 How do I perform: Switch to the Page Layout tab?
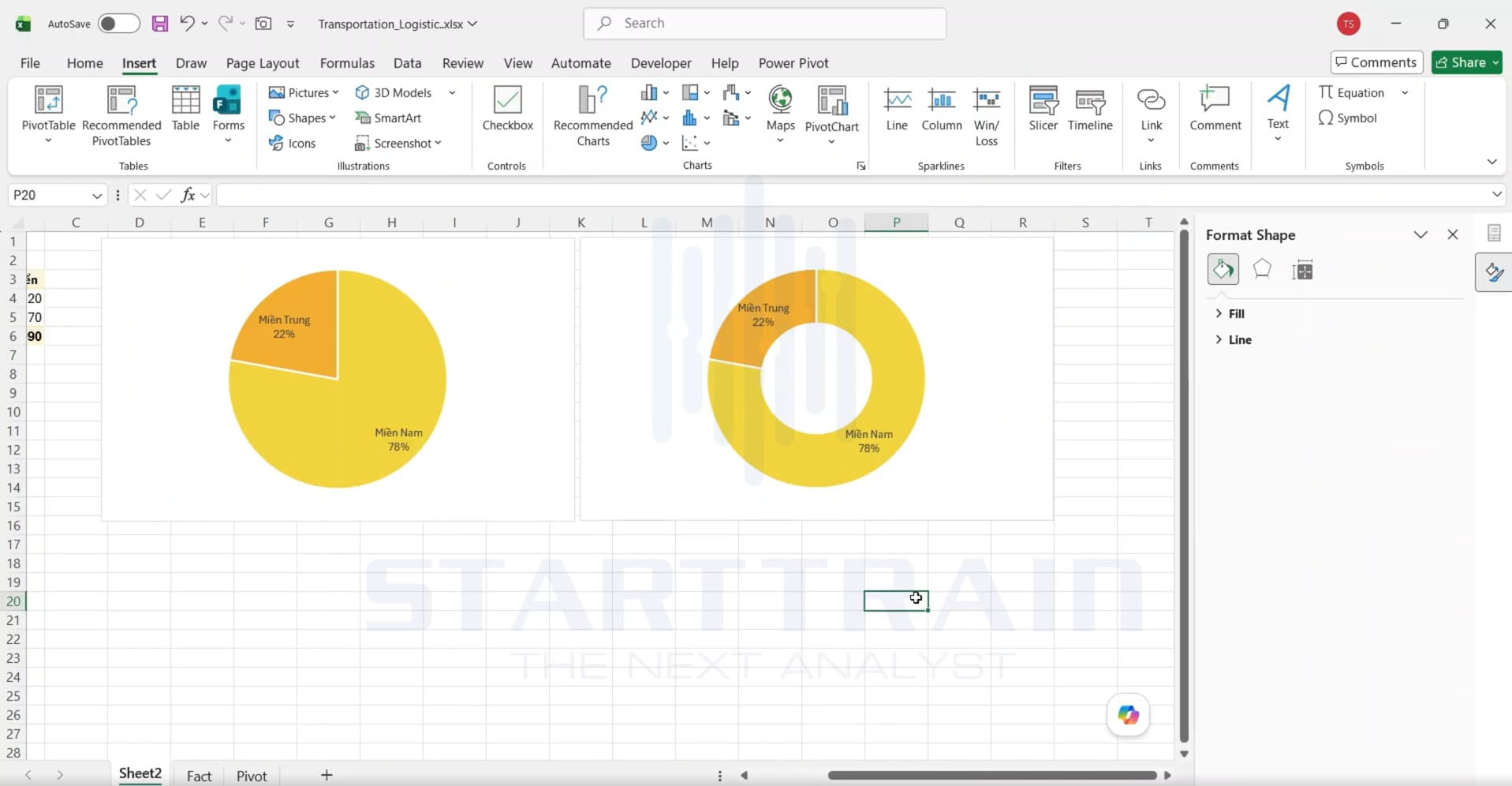[263, 63]
